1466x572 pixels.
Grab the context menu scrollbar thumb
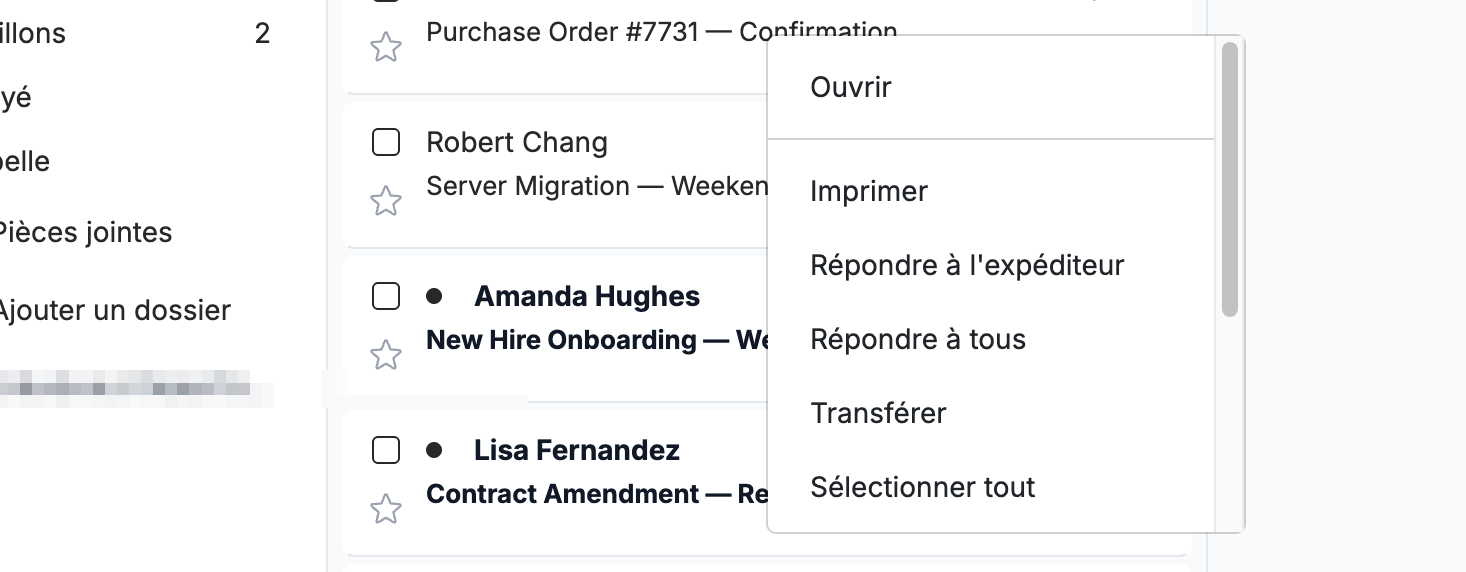click(x=1230, y=180)
